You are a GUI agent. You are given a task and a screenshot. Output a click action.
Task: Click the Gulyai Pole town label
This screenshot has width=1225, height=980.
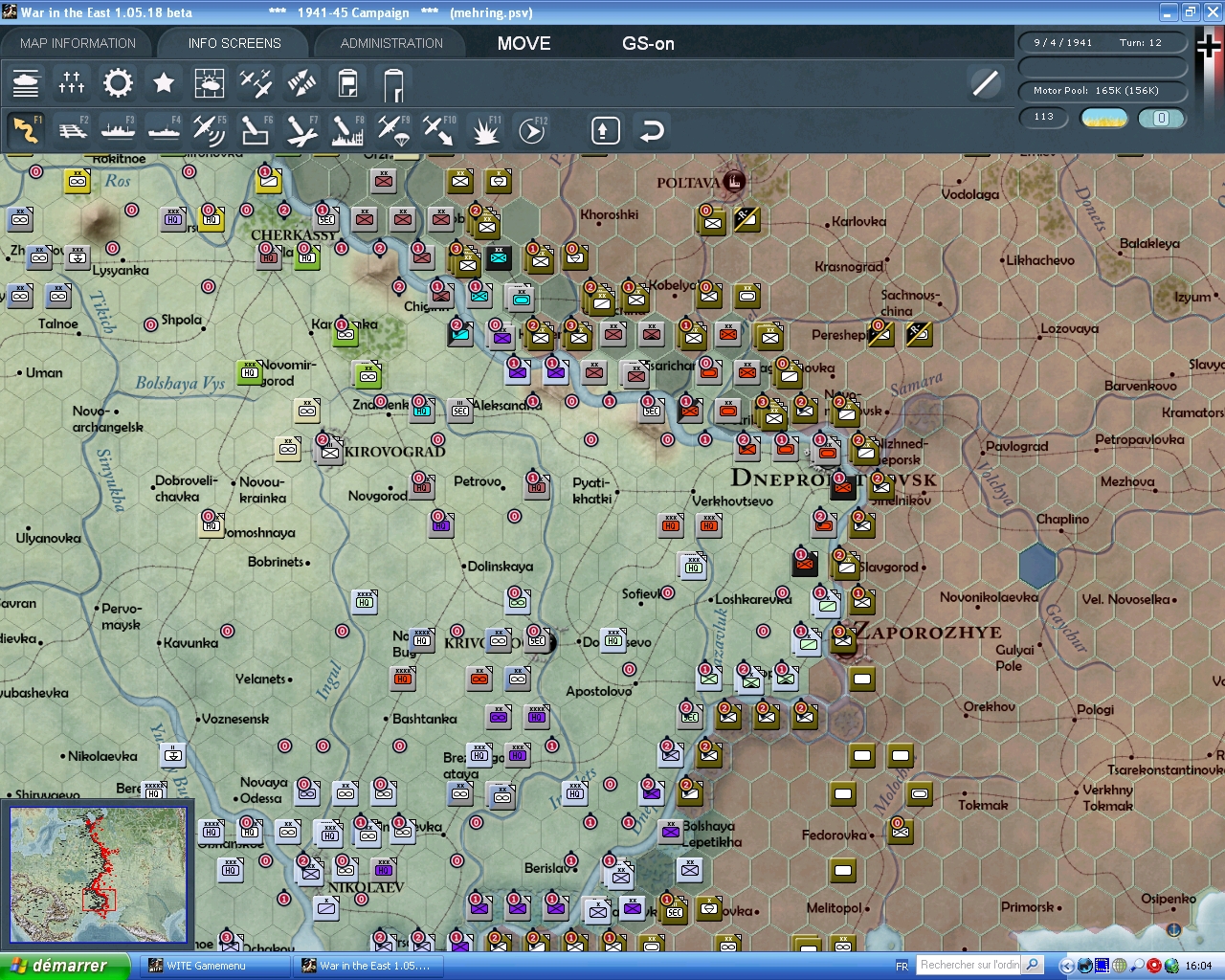1014,657
